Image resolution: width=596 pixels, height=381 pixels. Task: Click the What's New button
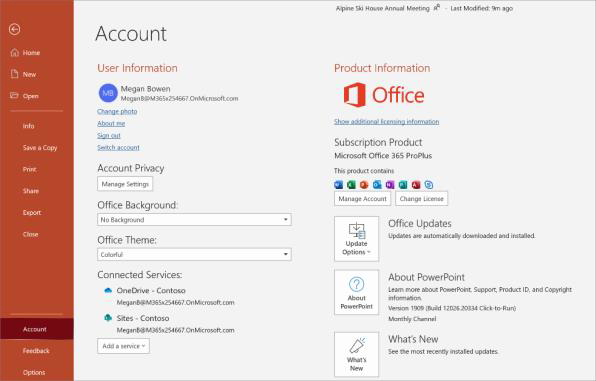(x=357, y=354)
